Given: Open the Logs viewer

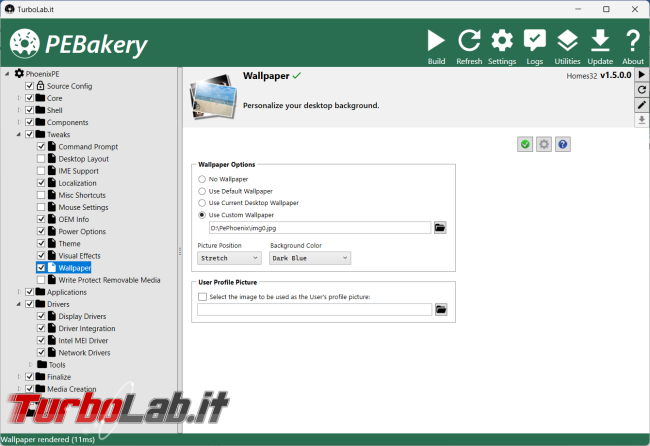Looking at the screenshot, I should point(535,46).
